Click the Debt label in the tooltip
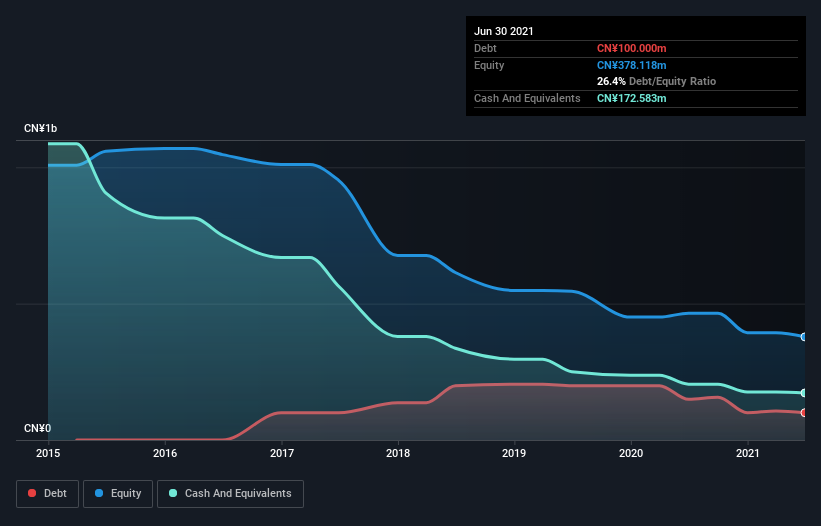The width and height of the screenshot is (821, 526). 485,49
